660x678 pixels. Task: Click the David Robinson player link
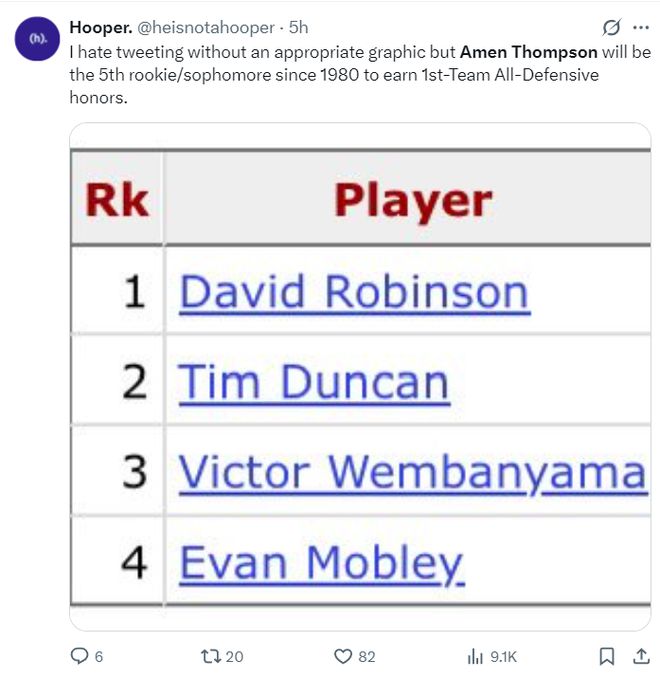(x=353, y=292)
